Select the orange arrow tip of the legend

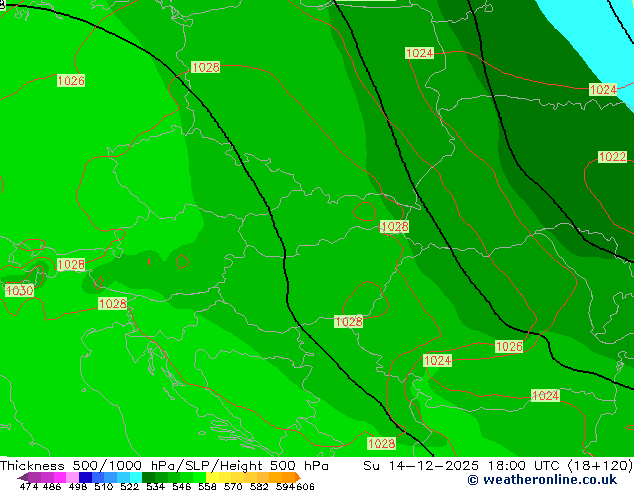click(298, 477)
